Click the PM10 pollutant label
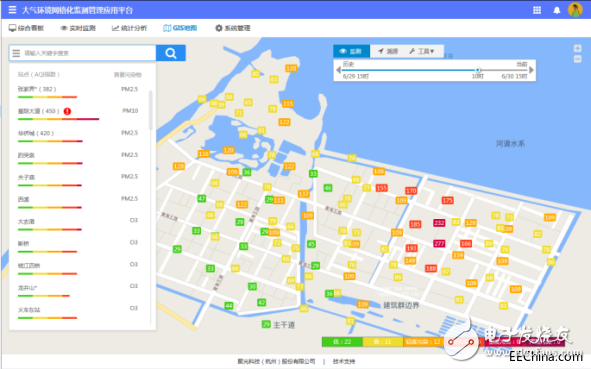591x369 pixels. (x=130, y=111)
